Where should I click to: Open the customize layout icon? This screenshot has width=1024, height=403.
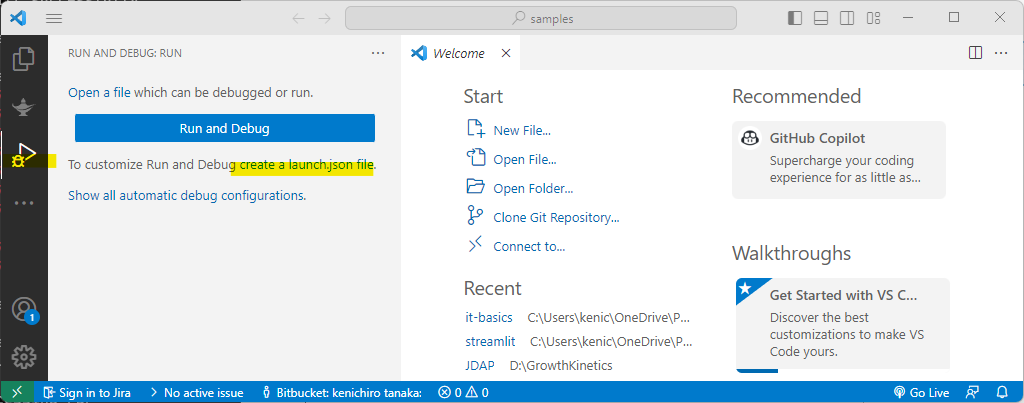tap(873, 18)
